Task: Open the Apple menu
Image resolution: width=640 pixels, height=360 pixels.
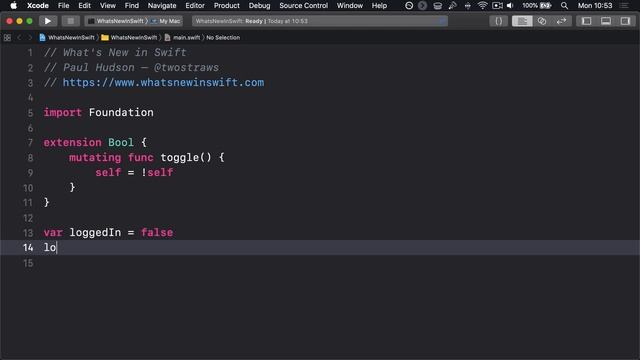Action: [13, 5]
